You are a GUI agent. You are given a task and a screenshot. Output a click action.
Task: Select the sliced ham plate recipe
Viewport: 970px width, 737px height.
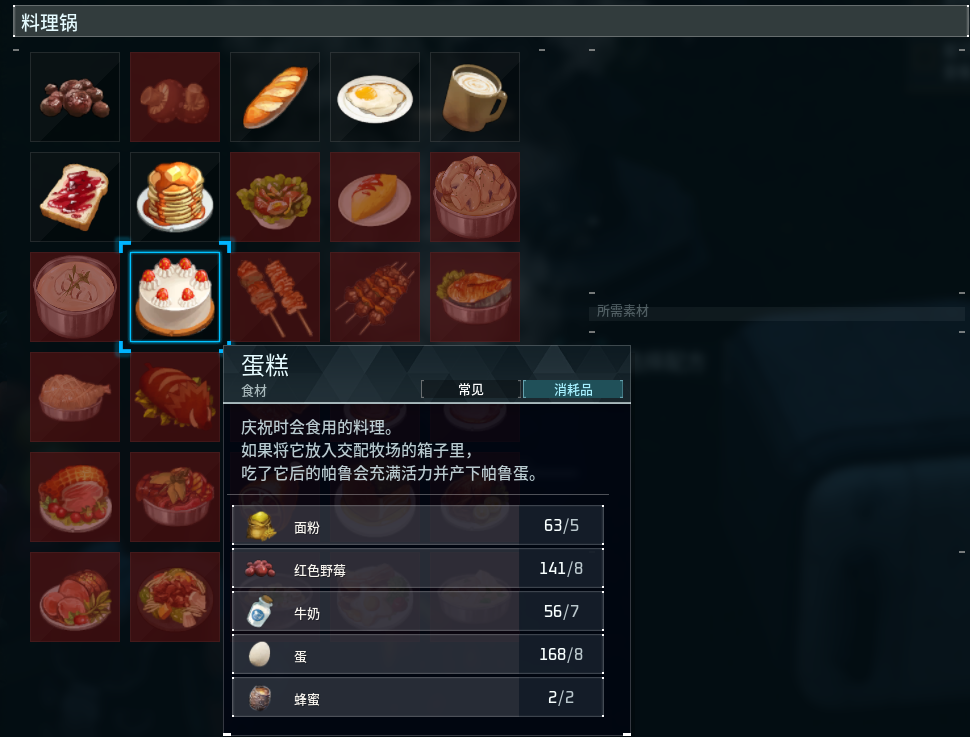click(75, 597)
